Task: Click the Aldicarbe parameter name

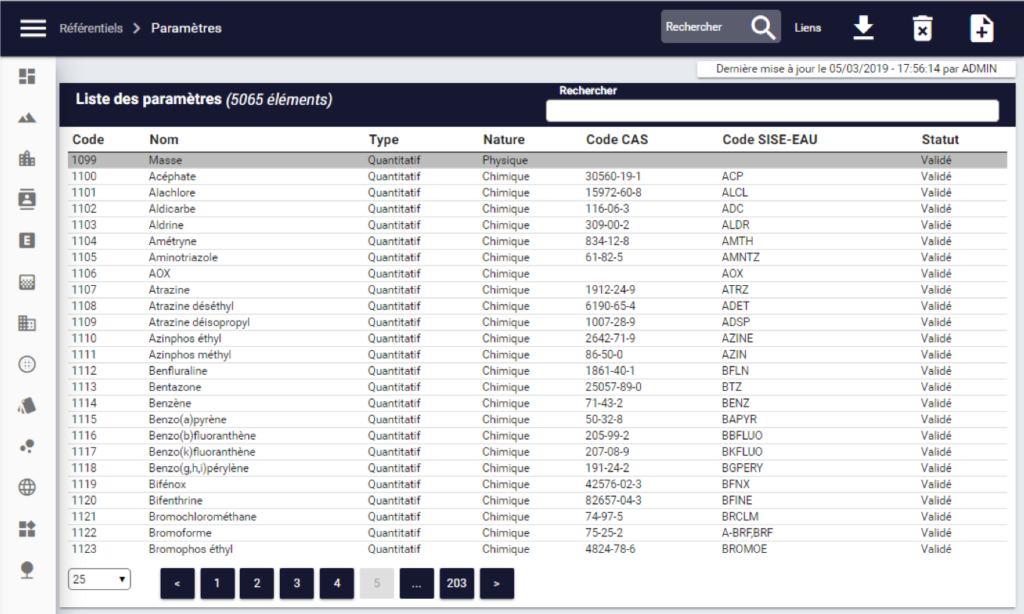Action: point(172,209)
